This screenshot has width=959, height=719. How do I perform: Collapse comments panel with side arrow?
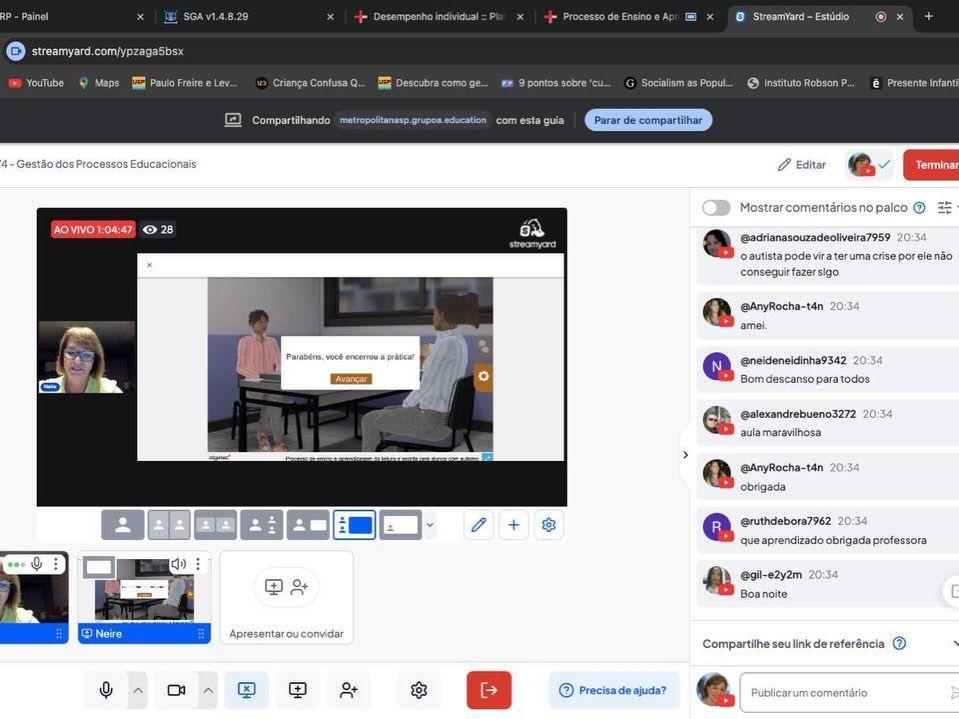click(686, 455)
